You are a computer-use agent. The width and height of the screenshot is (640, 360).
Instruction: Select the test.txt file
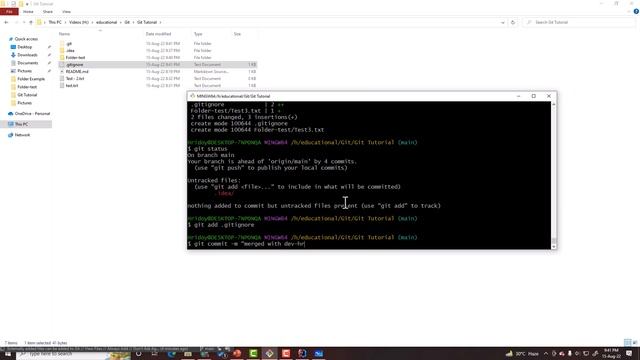click(72, 86)
